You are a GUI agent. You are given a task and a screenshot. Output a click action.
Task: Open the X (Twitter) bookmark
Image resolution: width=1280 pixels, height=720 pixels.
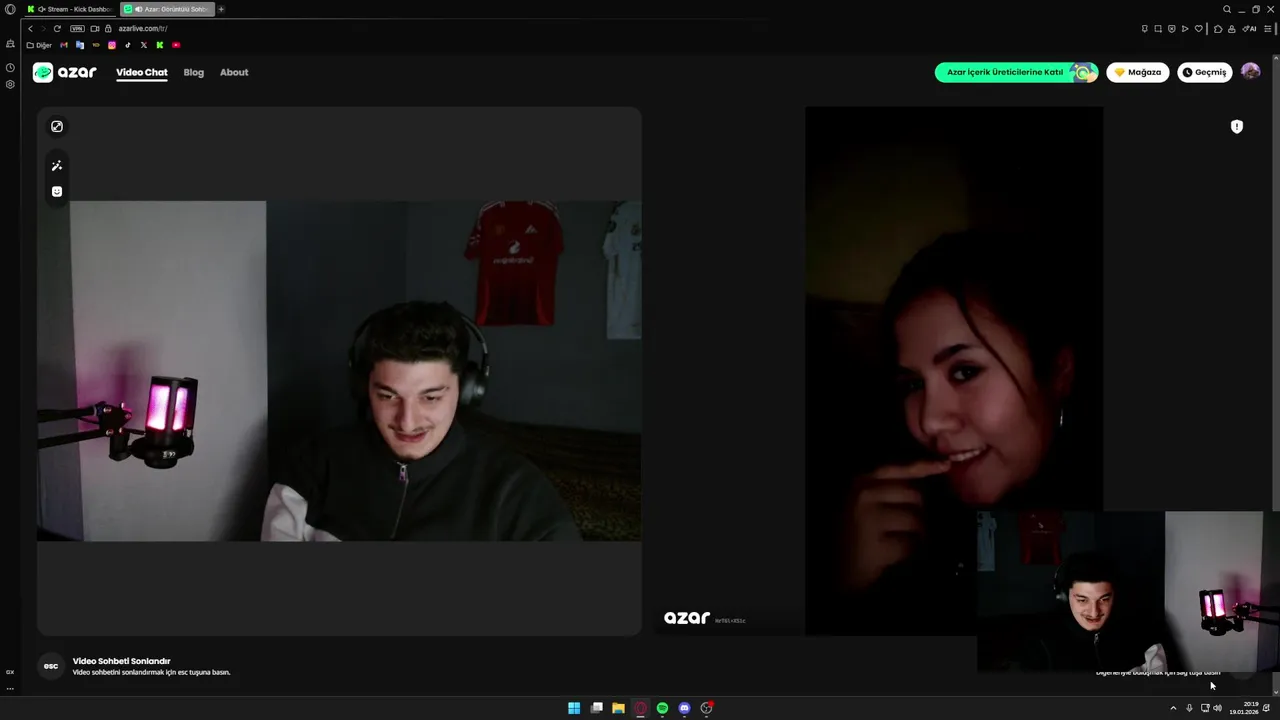144,45
